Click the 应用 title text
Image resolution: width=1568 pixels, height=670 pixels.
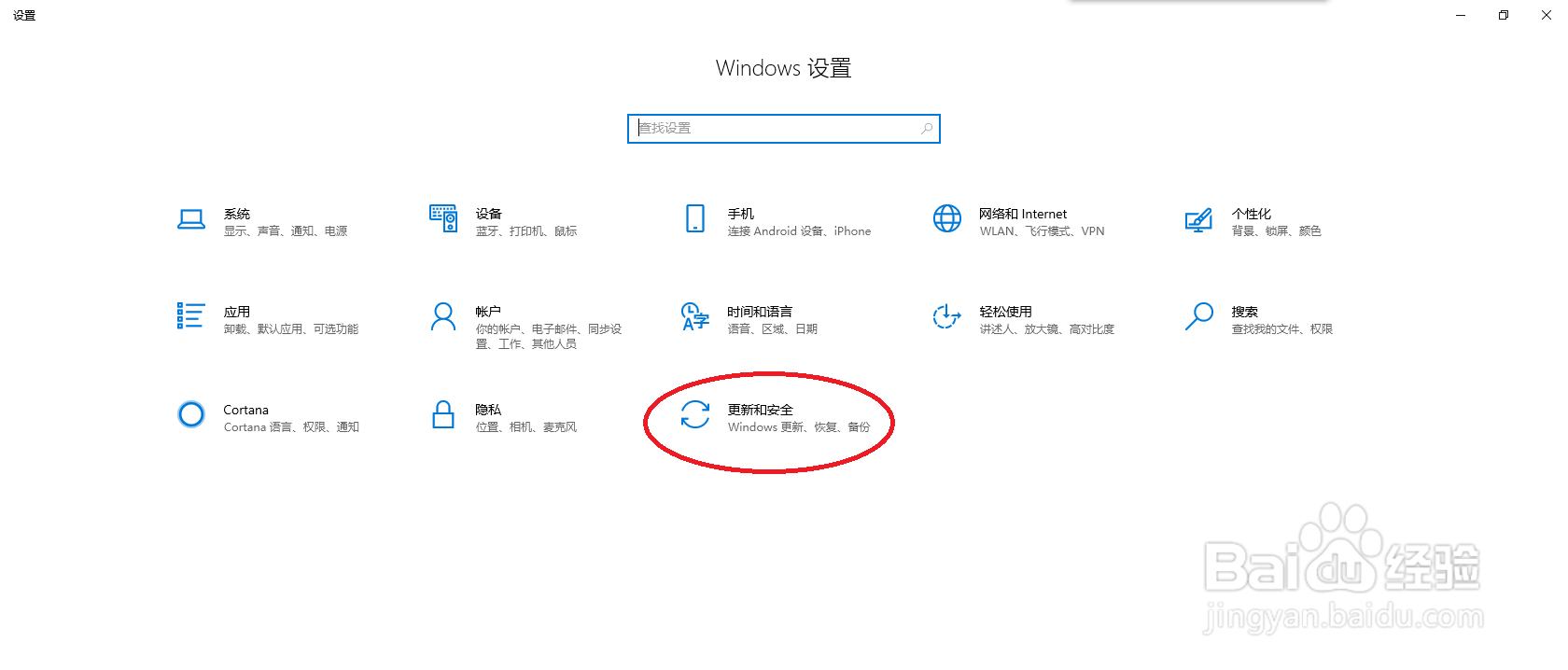(x=237, y=312)
